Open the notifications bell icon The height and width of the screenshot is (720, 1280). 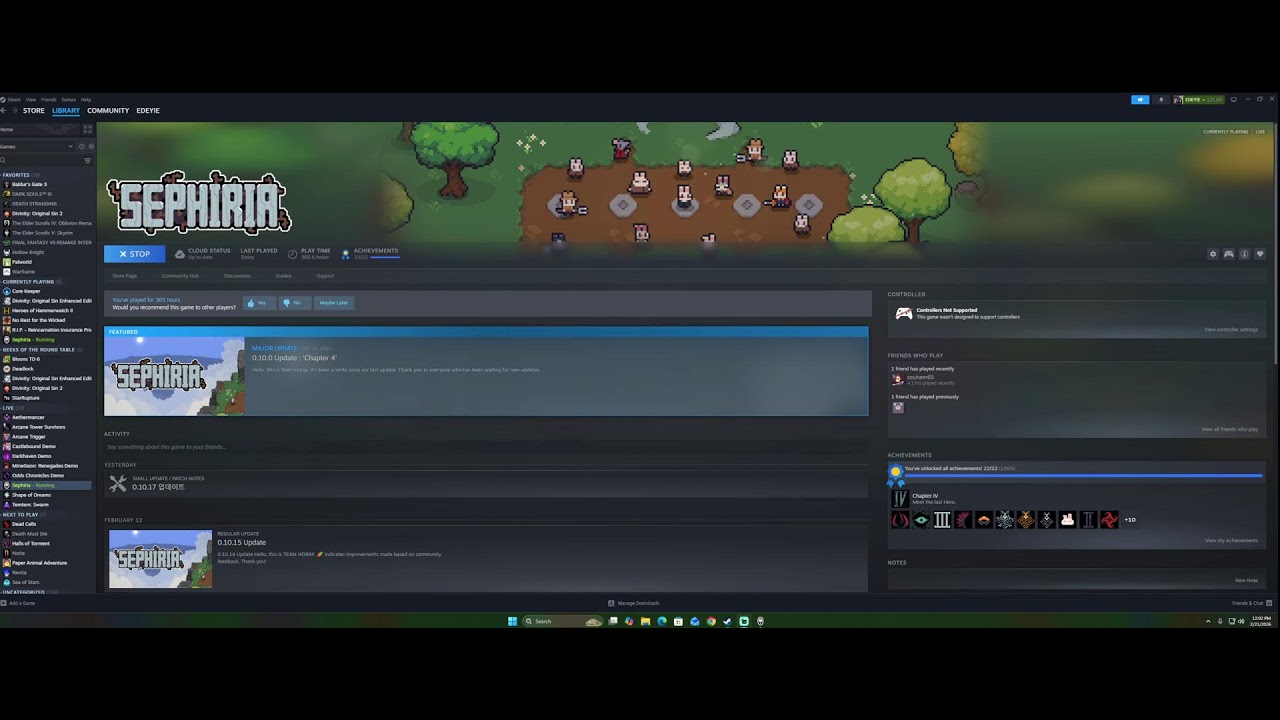coord(1161,100)
